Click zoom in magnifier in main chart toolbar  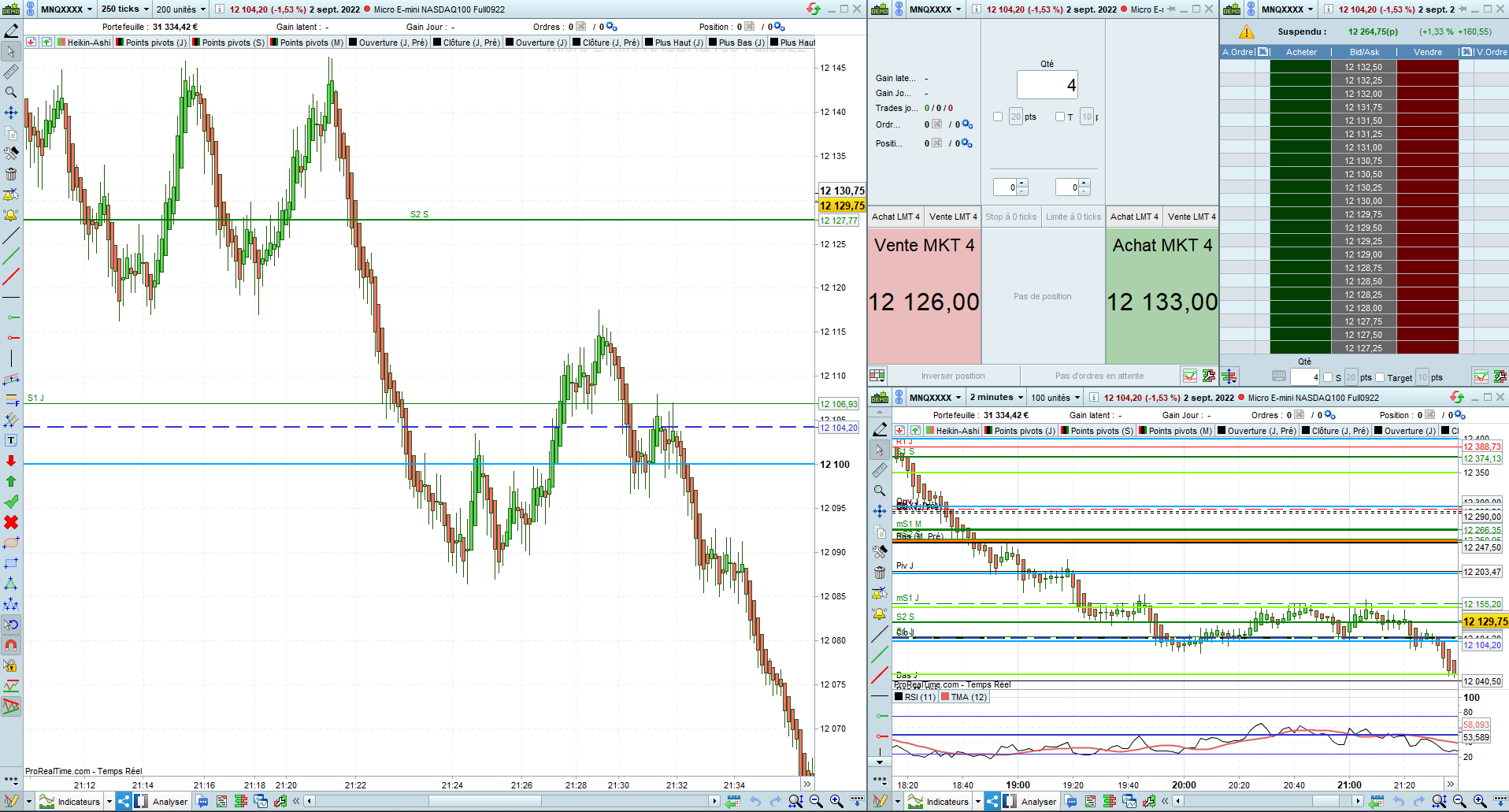click(x=836, y=802)
